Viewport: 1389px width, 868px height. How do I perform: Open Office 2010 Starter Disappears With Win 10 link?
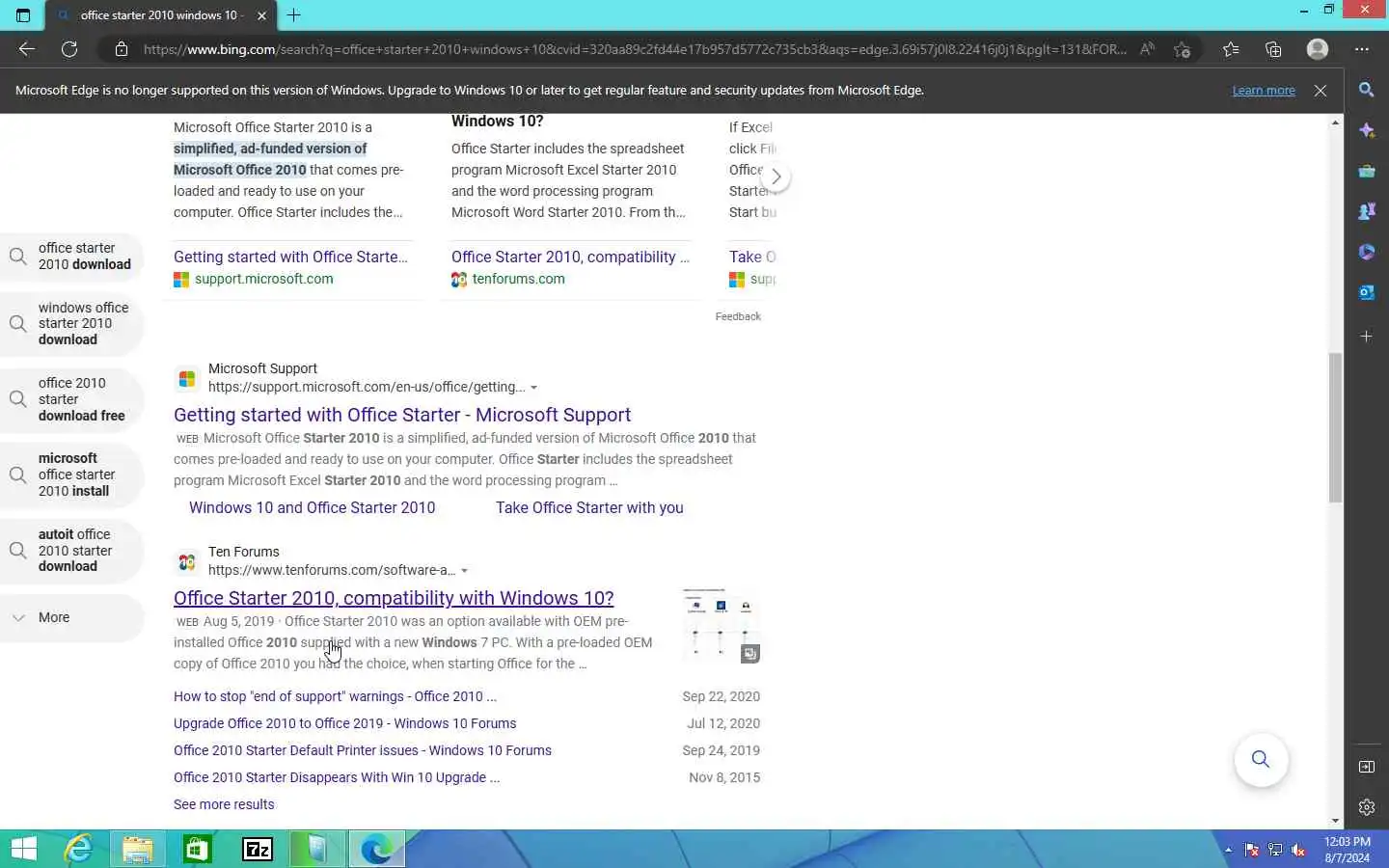point(337,777)
